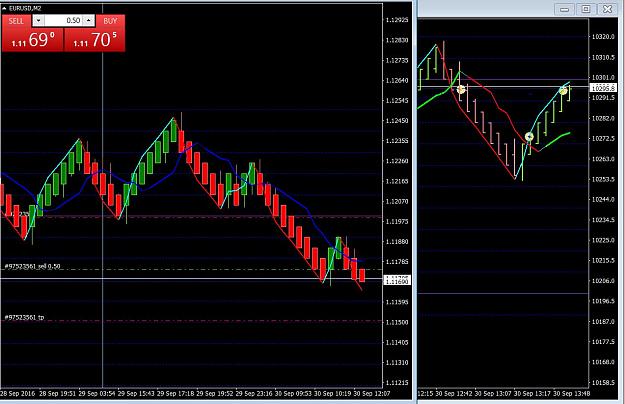Minimize the right chart window
This screenshot has height=404, width=625.
[564, 10]
